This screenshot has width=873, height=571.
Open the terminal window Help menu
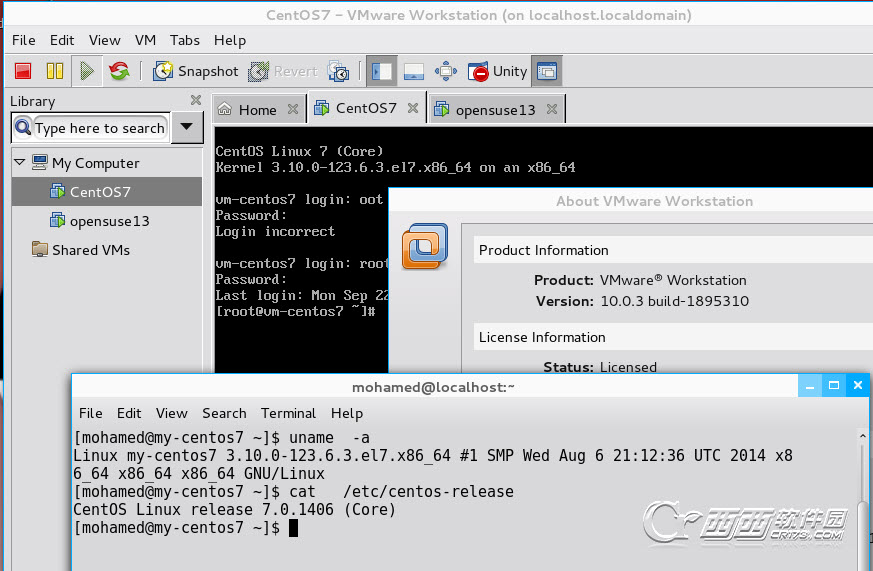[347, 413]
